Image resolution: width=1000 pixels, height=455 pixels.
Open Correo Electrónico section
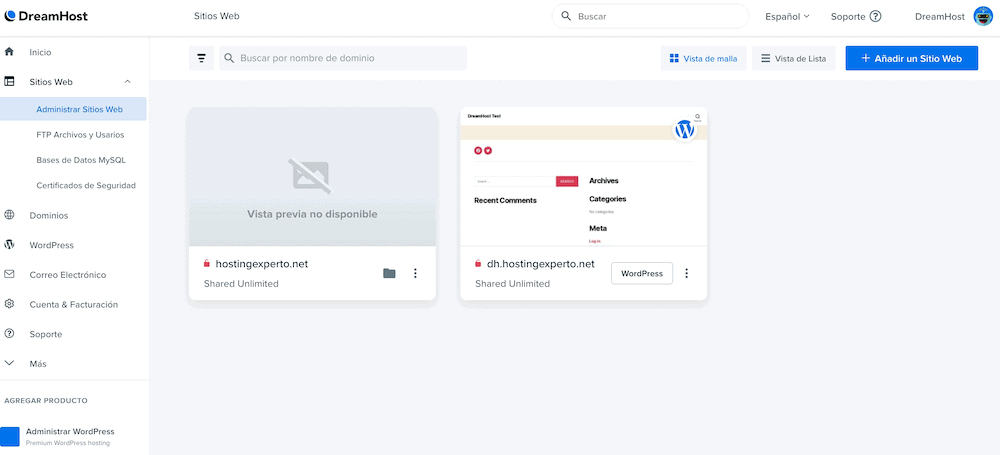68,275
